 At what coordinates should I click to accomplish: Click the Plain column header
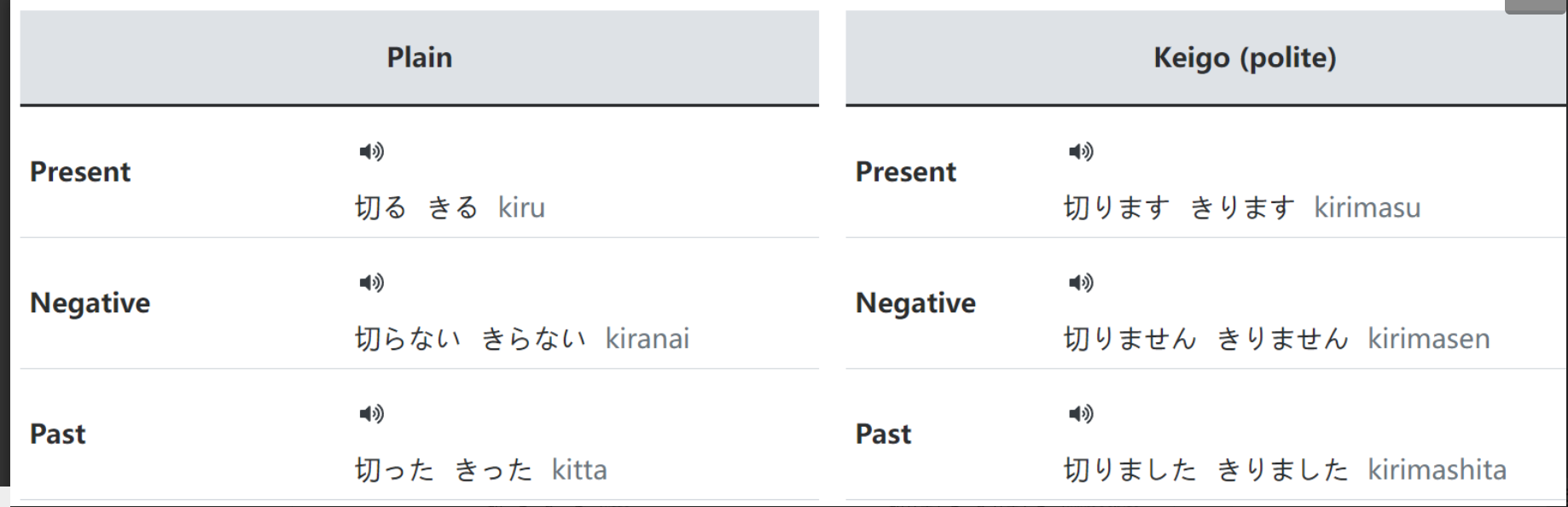[419, 57]
